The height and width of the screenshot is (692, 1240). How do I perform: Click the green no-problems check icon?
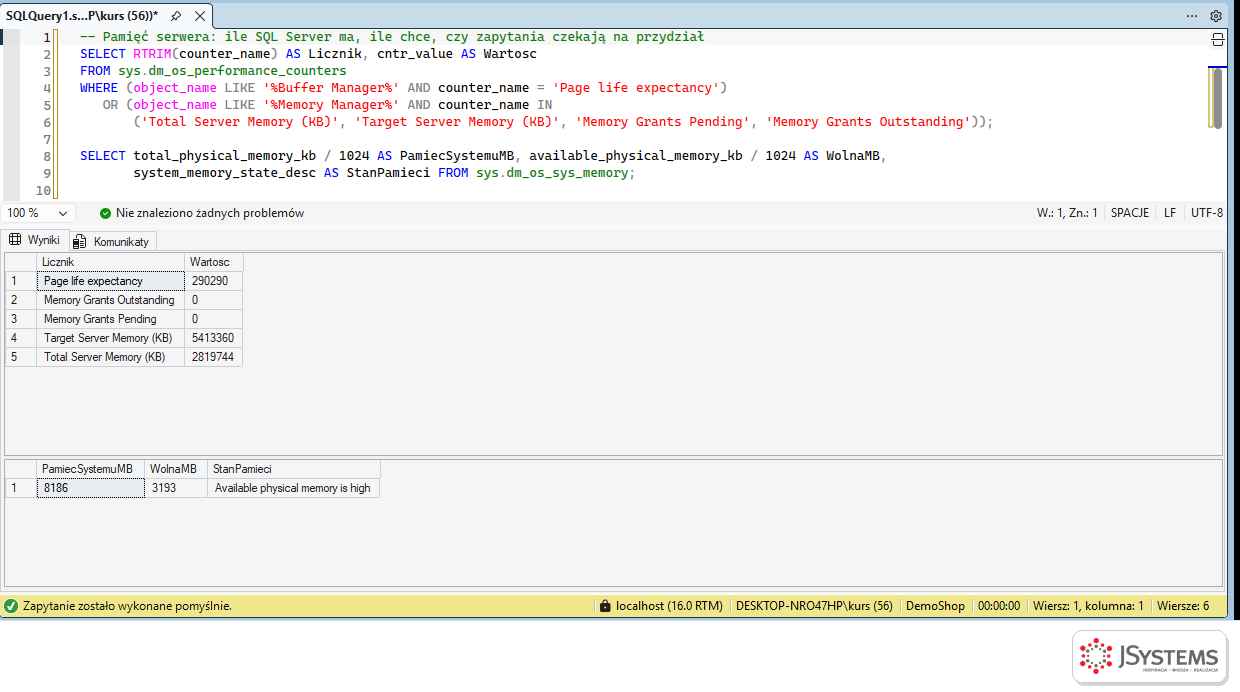click(x=105, y=213)
